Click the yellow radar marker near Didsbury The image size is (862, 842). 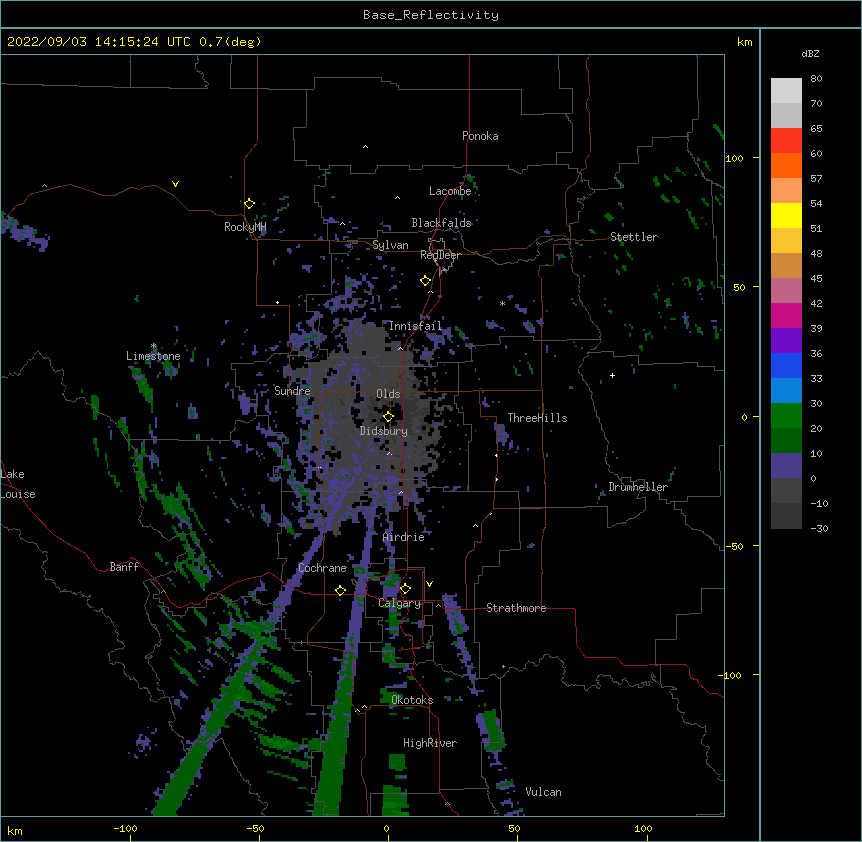[388, 417]
